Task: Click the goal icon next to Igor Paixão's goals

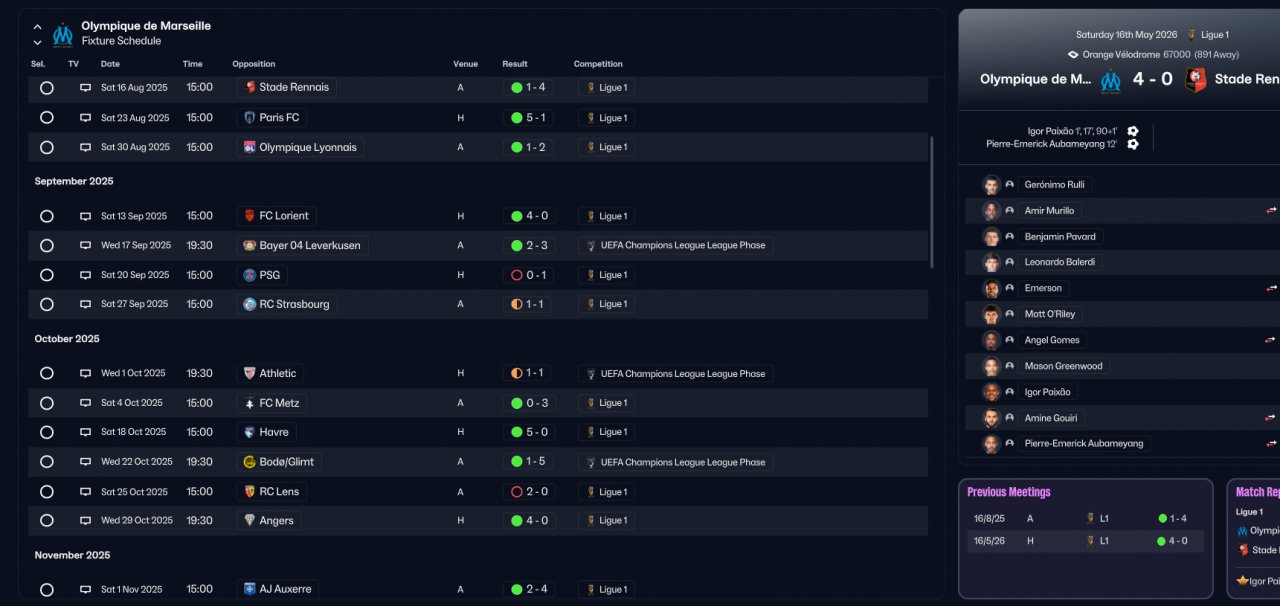Action: [x=1133, y=131]
